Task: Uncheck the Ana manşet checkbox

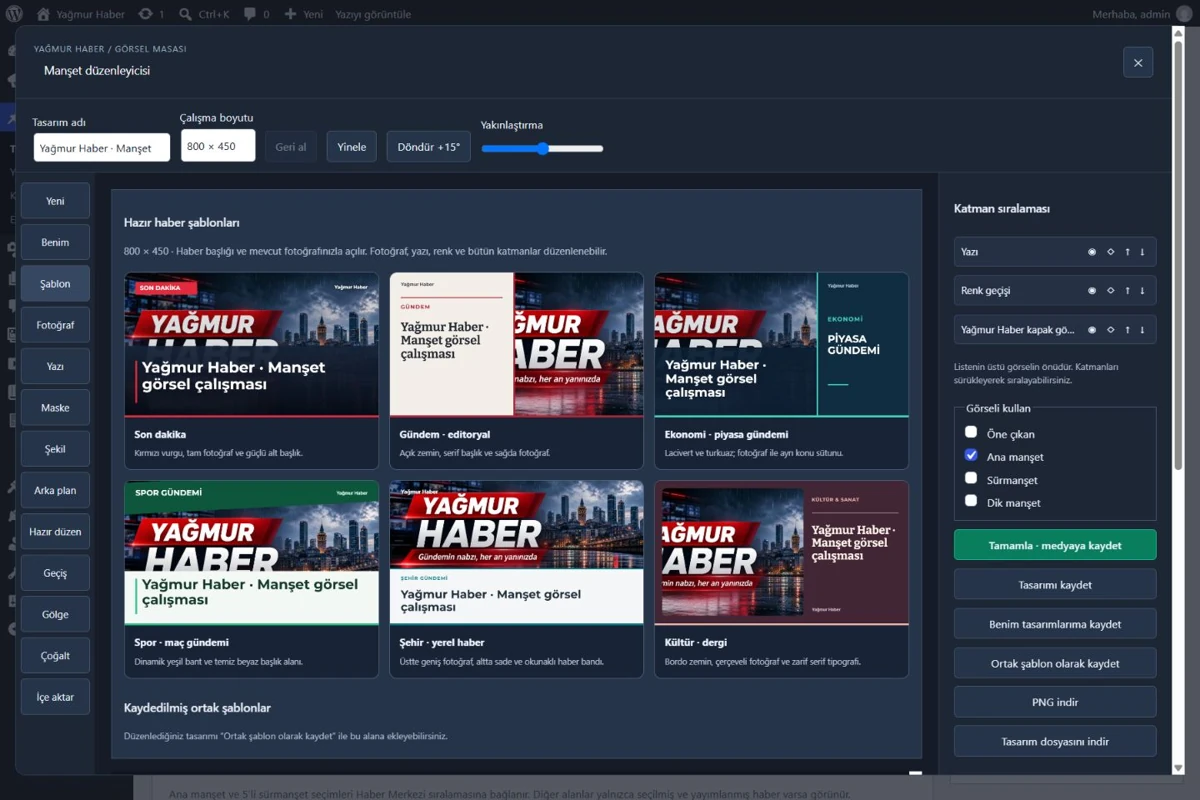Action: [971, 455]
